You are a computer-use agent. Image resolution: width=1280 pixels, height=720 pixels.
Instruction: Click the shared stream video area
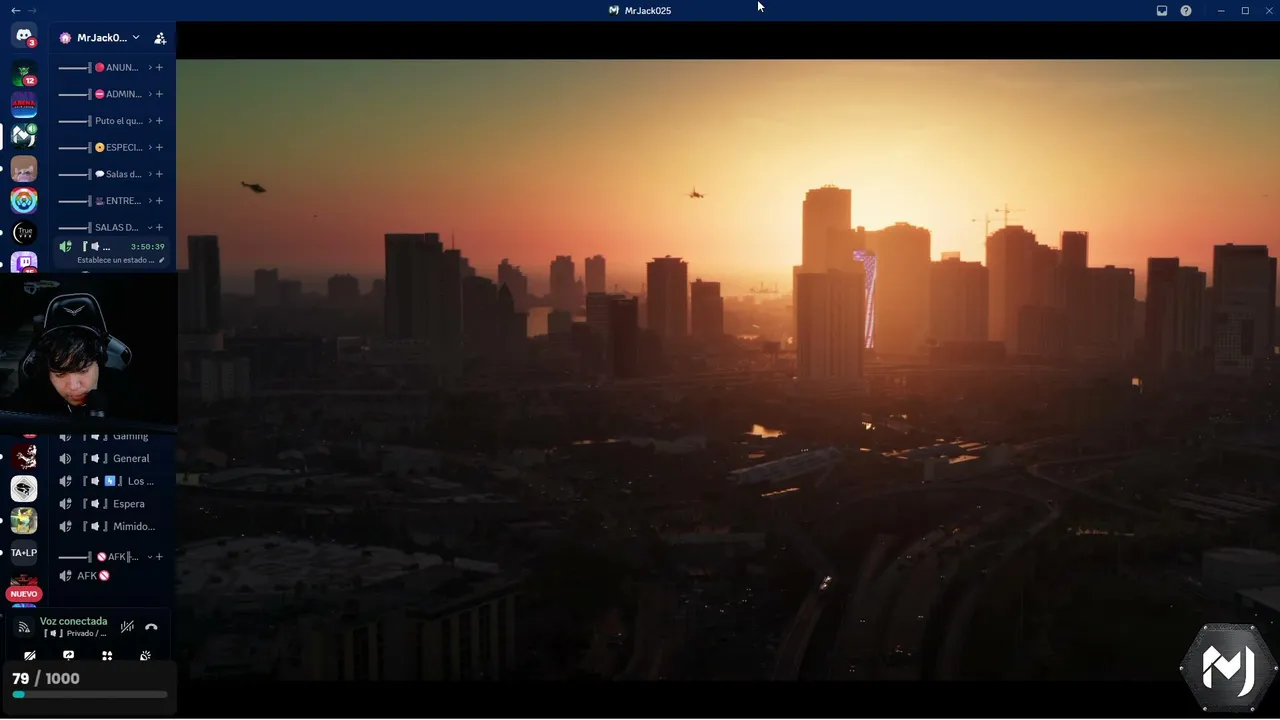[x=728, y=370]
